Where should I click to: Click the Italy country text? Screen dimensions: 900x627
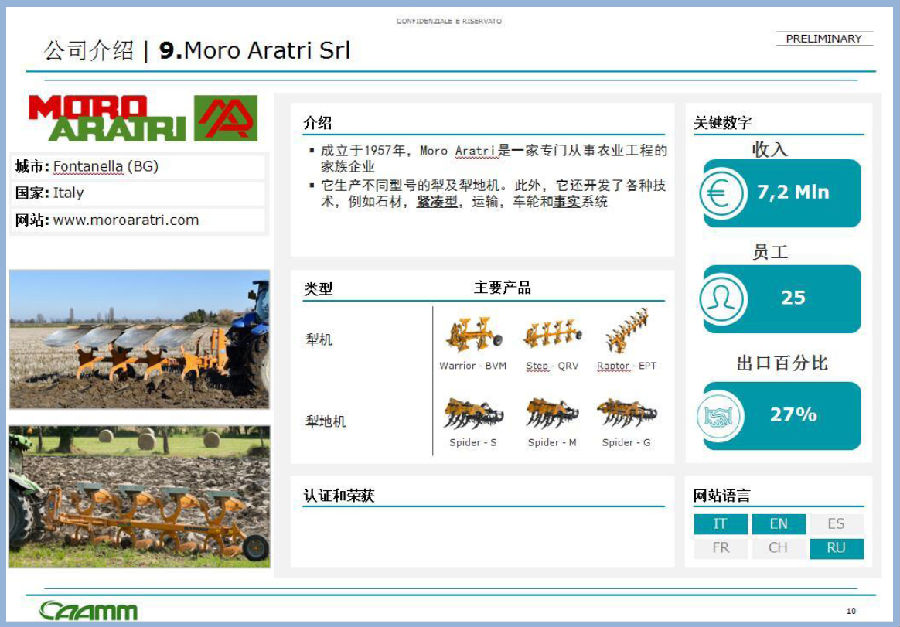(68, 193)
